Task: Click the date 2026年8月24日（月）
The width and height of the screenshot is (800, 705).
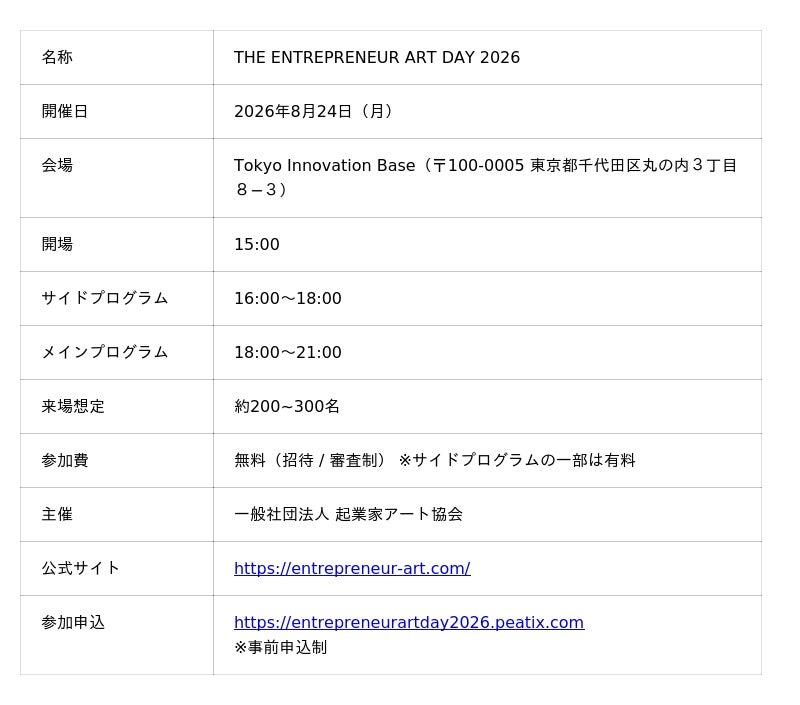Action: (x=314, y=111)
